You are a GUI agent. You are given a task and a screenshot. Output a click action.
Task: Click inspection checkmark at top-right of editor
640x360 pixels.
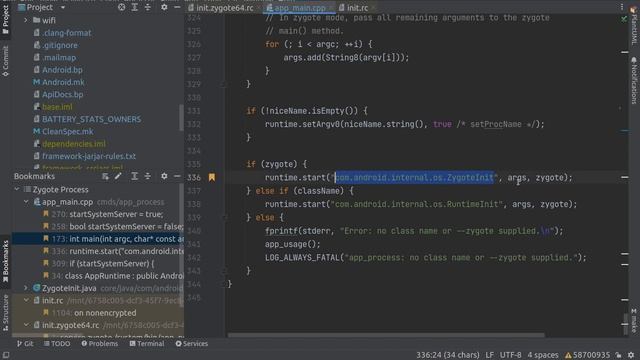[624, 18]
